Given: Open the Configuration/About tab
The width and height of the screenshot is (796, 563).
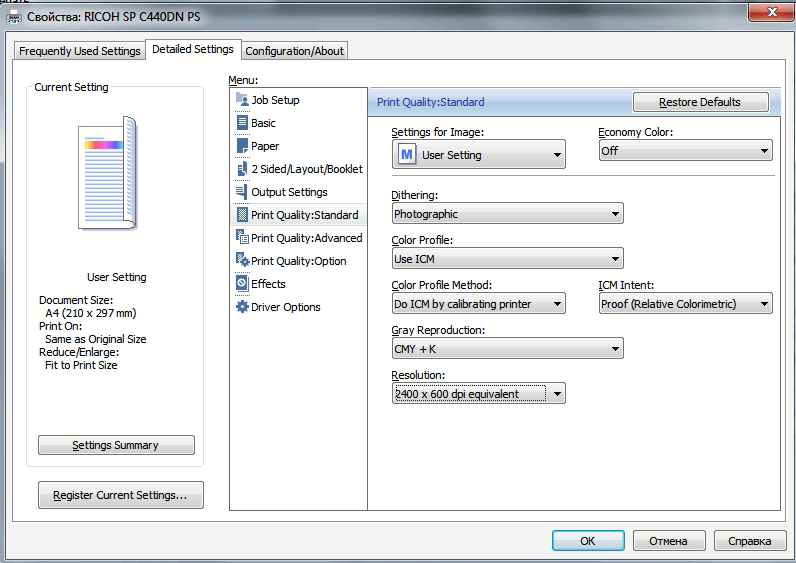Looking at the screenshot, I should pyautogui.click(x=294, y=51).
